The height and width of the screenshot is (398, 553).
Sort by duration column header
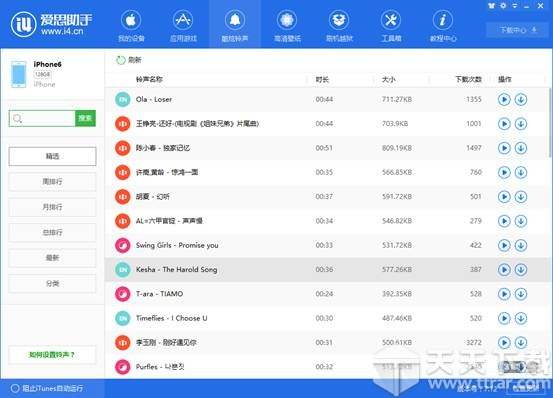[322, 79]
